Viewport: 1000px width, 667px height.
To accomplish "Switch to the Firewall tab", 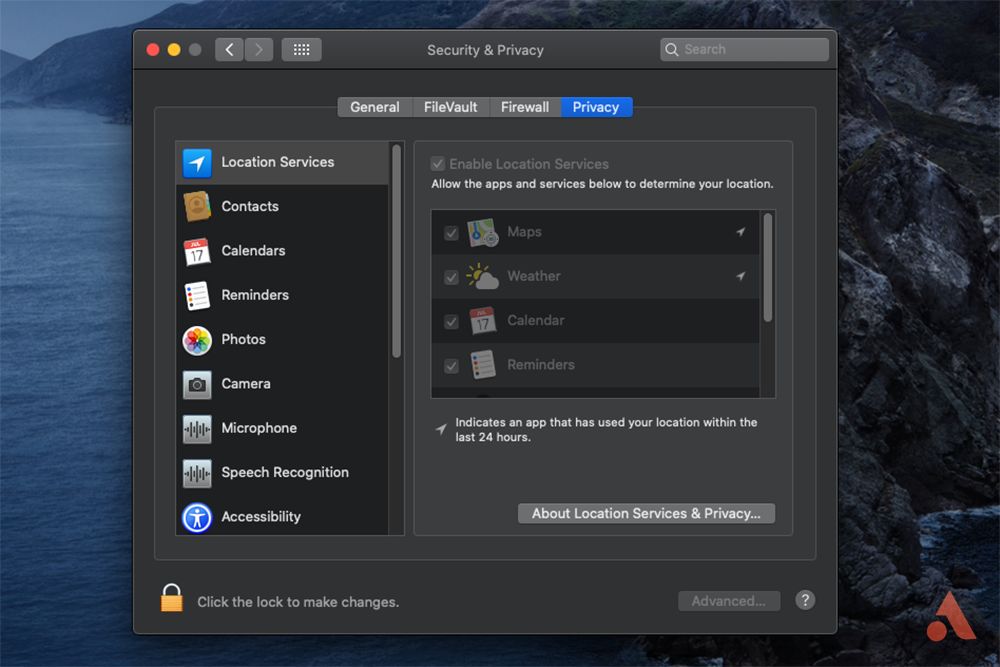I will (x=525, y=107).
